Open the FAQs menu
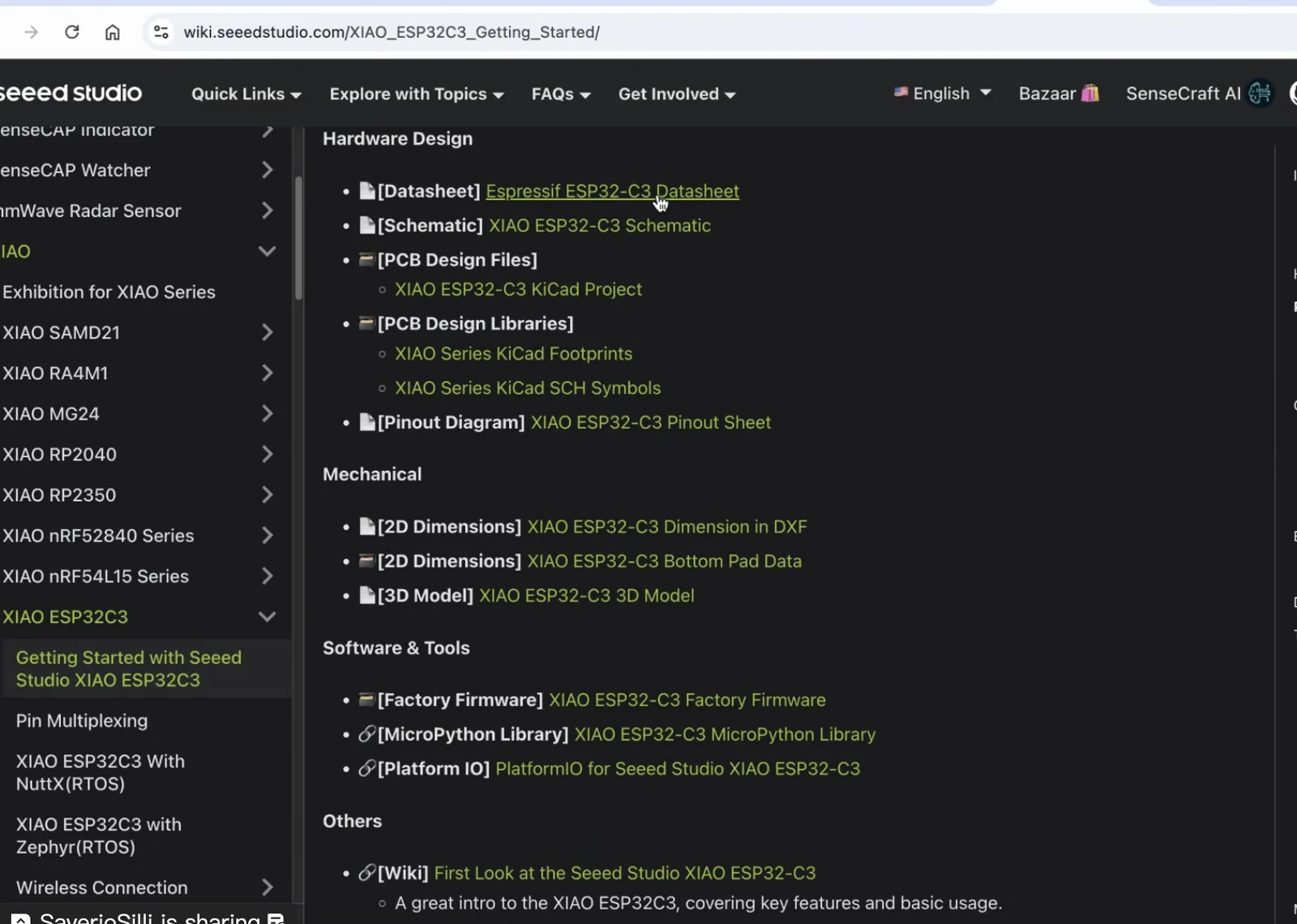Viewport: 1297px width, 924px height. (x=561, y=94)
